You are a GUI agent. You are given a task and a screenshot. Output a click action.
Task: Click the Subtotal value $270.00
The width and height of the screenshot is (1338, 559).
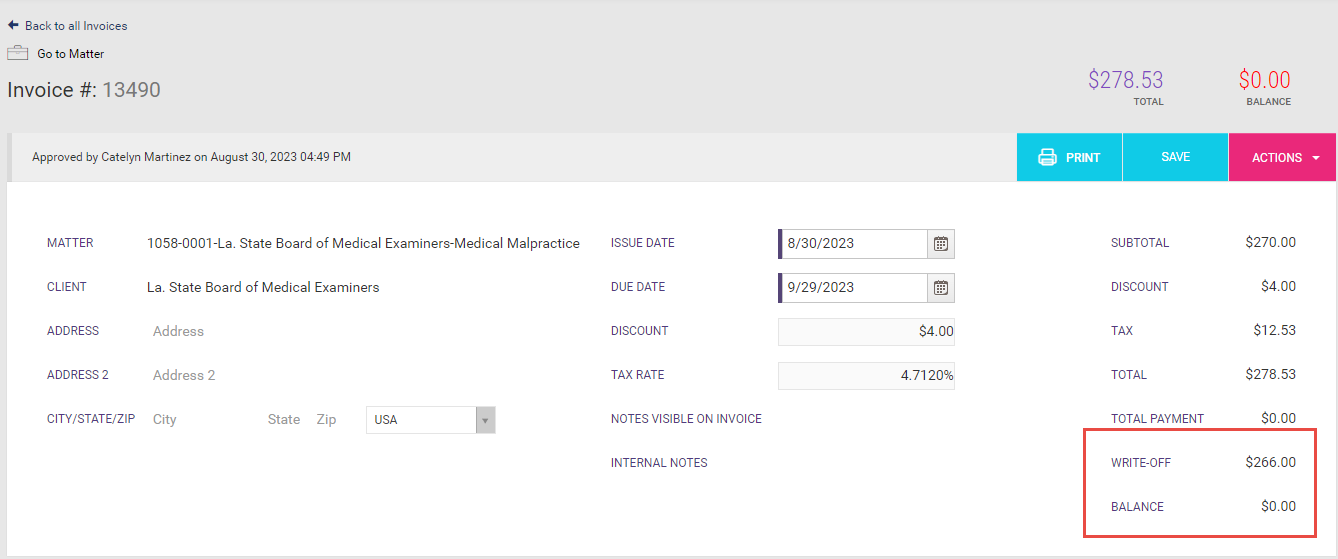(1271, 243)
